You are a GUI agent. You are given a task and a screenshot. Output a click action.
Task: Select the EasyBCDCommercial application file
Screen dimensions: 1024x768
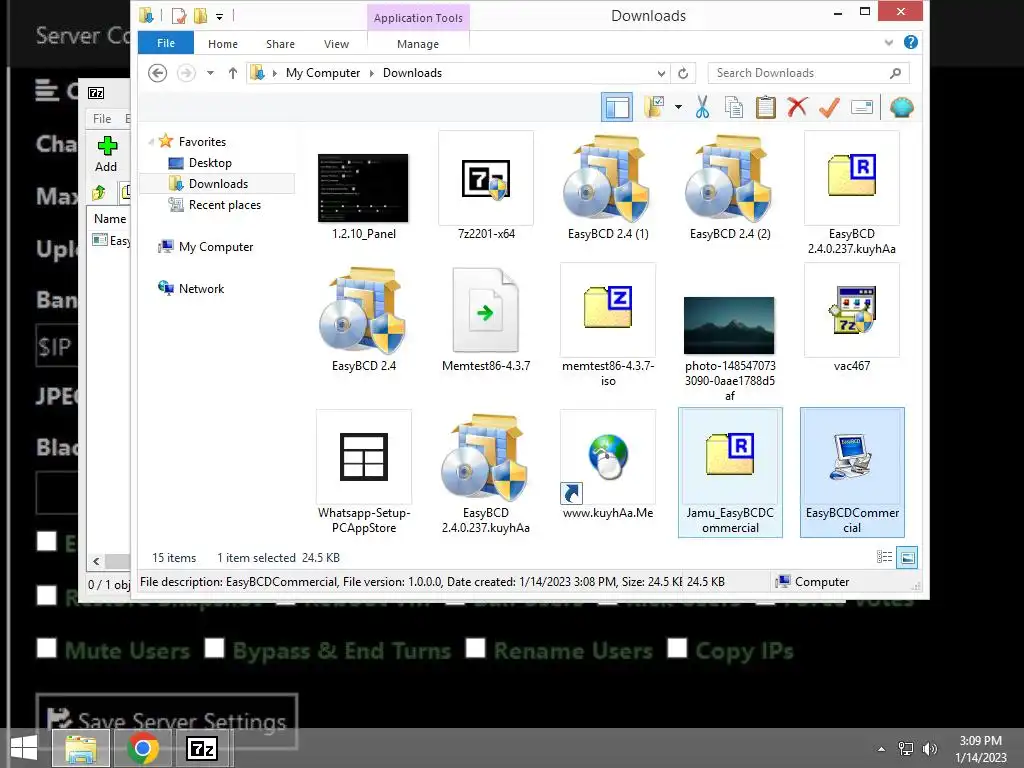coord(852,473)
